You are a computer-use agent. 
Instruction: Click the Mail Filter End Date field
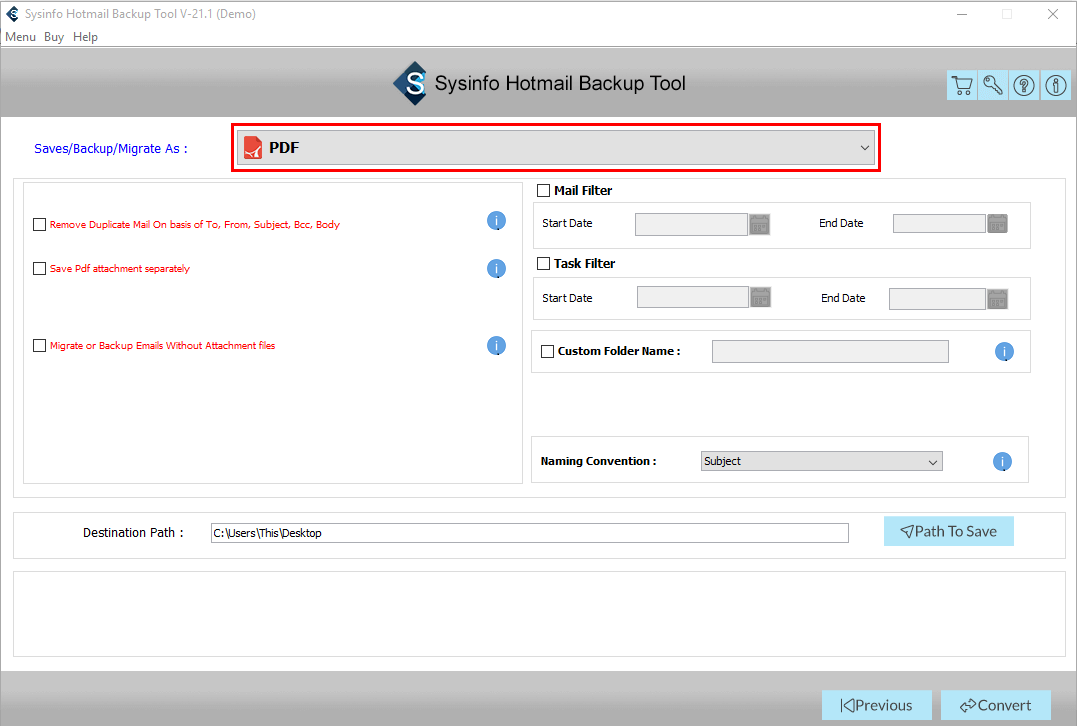click(x=939, y=224)
